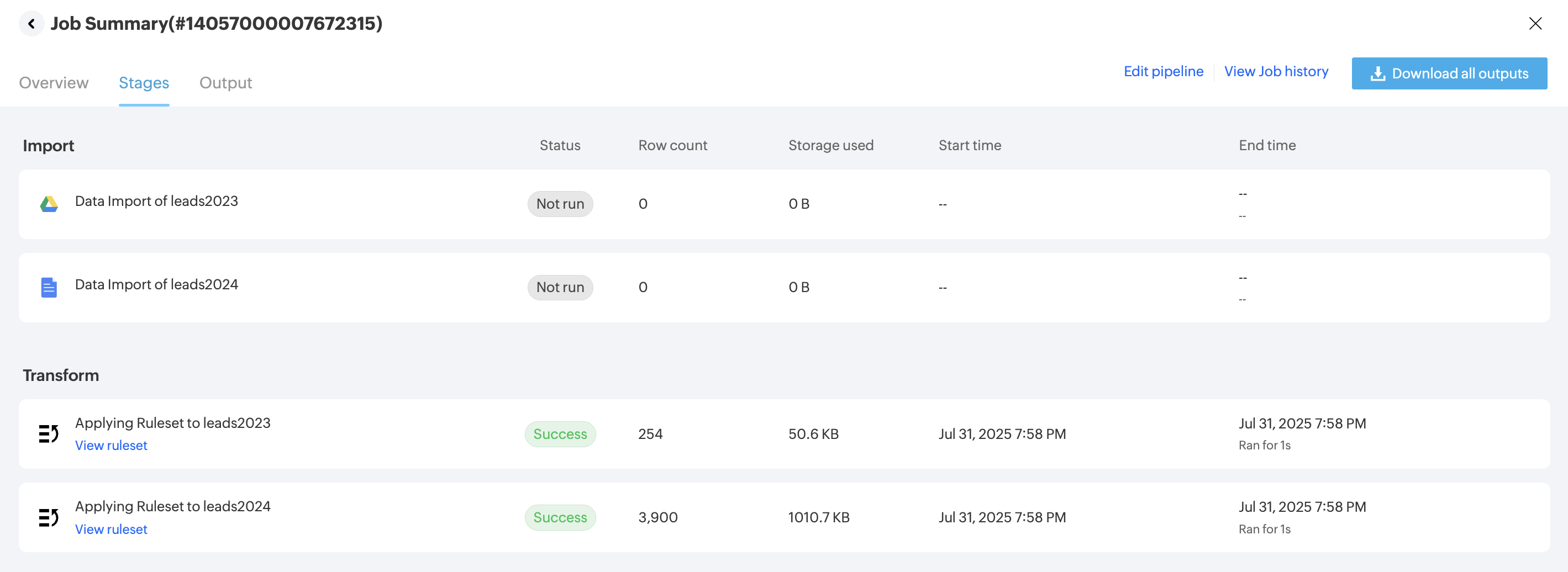Viewport: 1568px width, 572px height.
Task: Switch to the Overview tab
Action: pyautogui.click(x=54, y=83)
